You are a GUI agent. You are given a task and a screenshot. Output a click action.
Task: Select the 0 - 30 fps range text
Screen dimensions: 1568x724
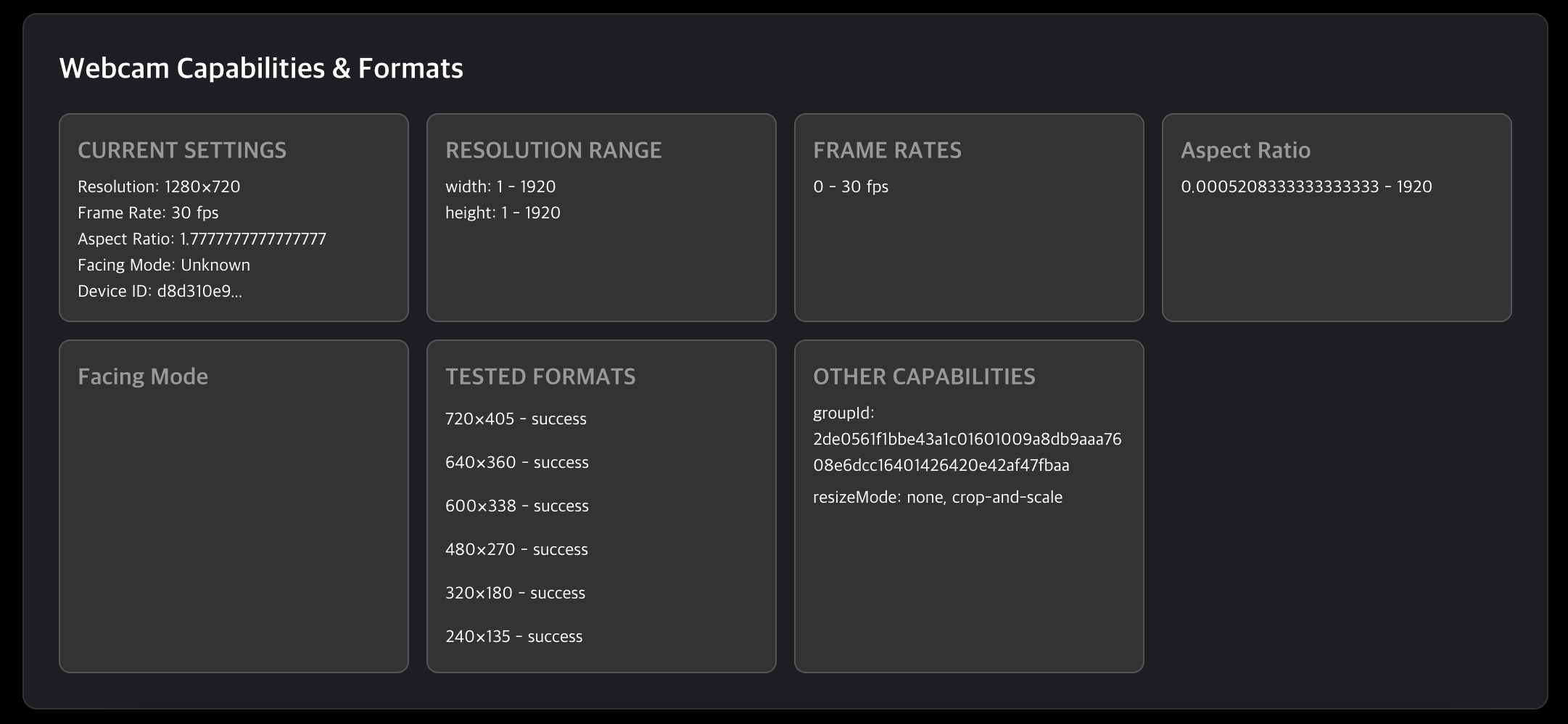pos(851,186)
